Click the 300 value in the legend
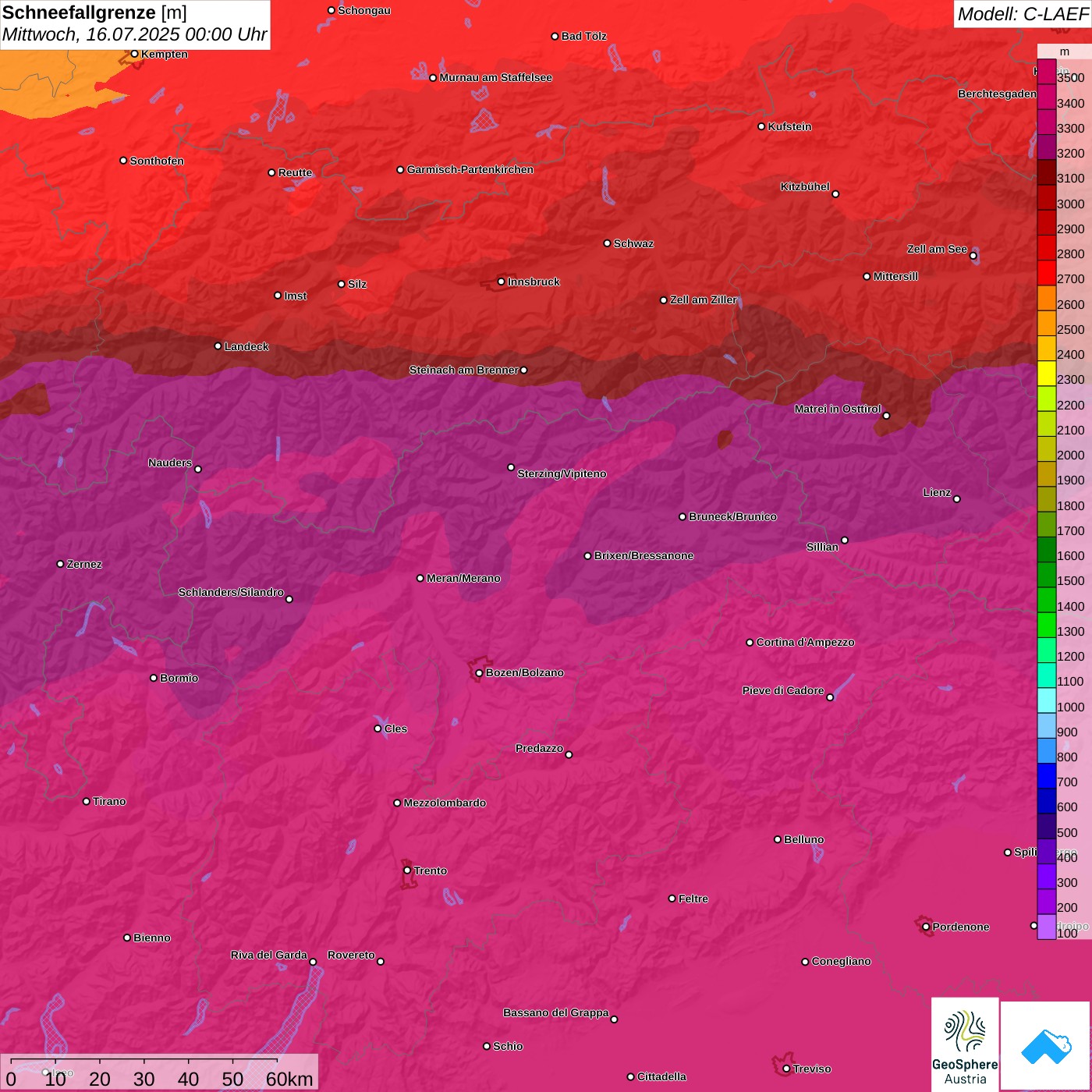The width and height of the screenshot is (1092, 1092). click(1067, 883)
